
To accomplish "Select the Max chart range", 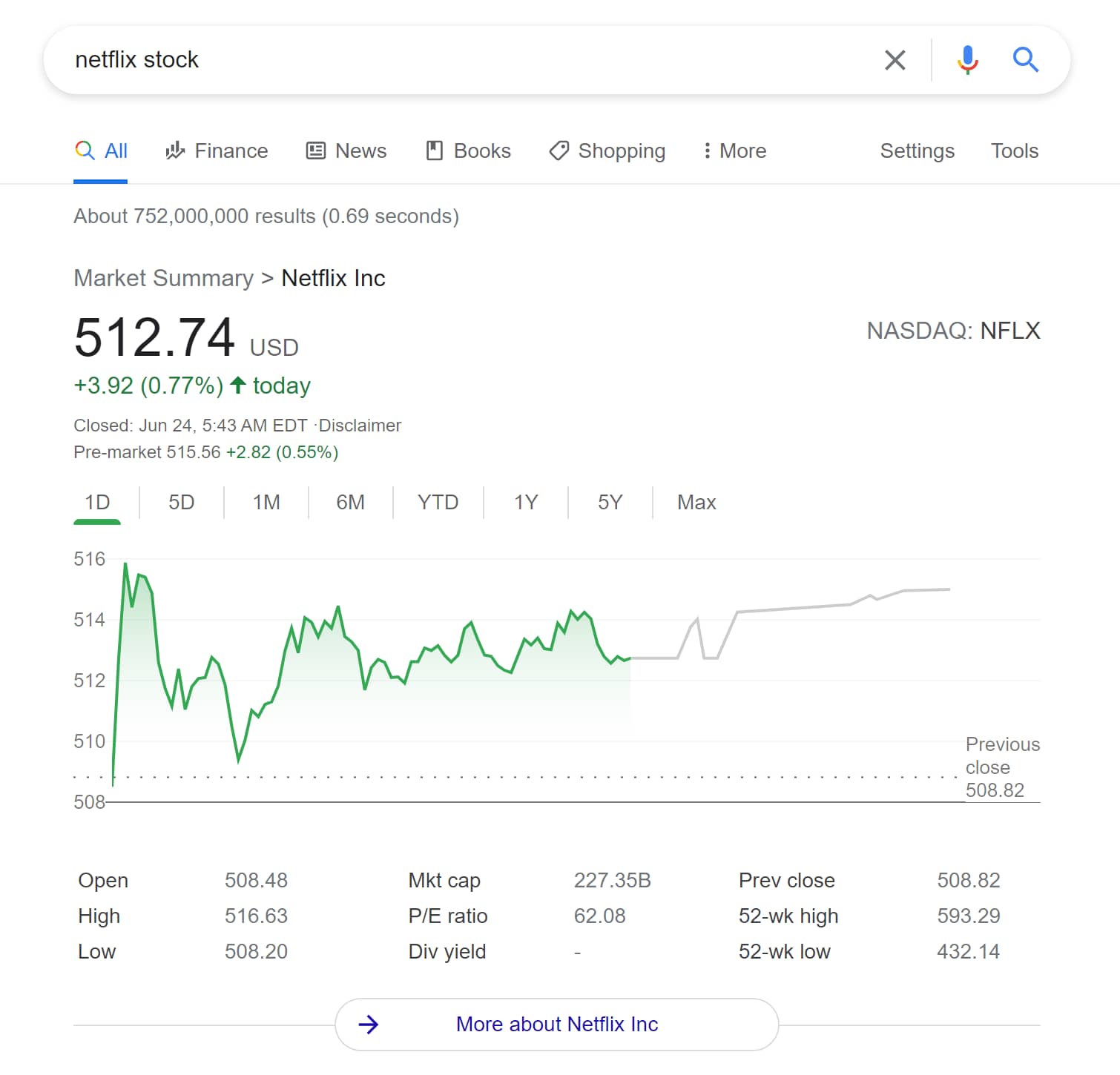I will point(696,503).
